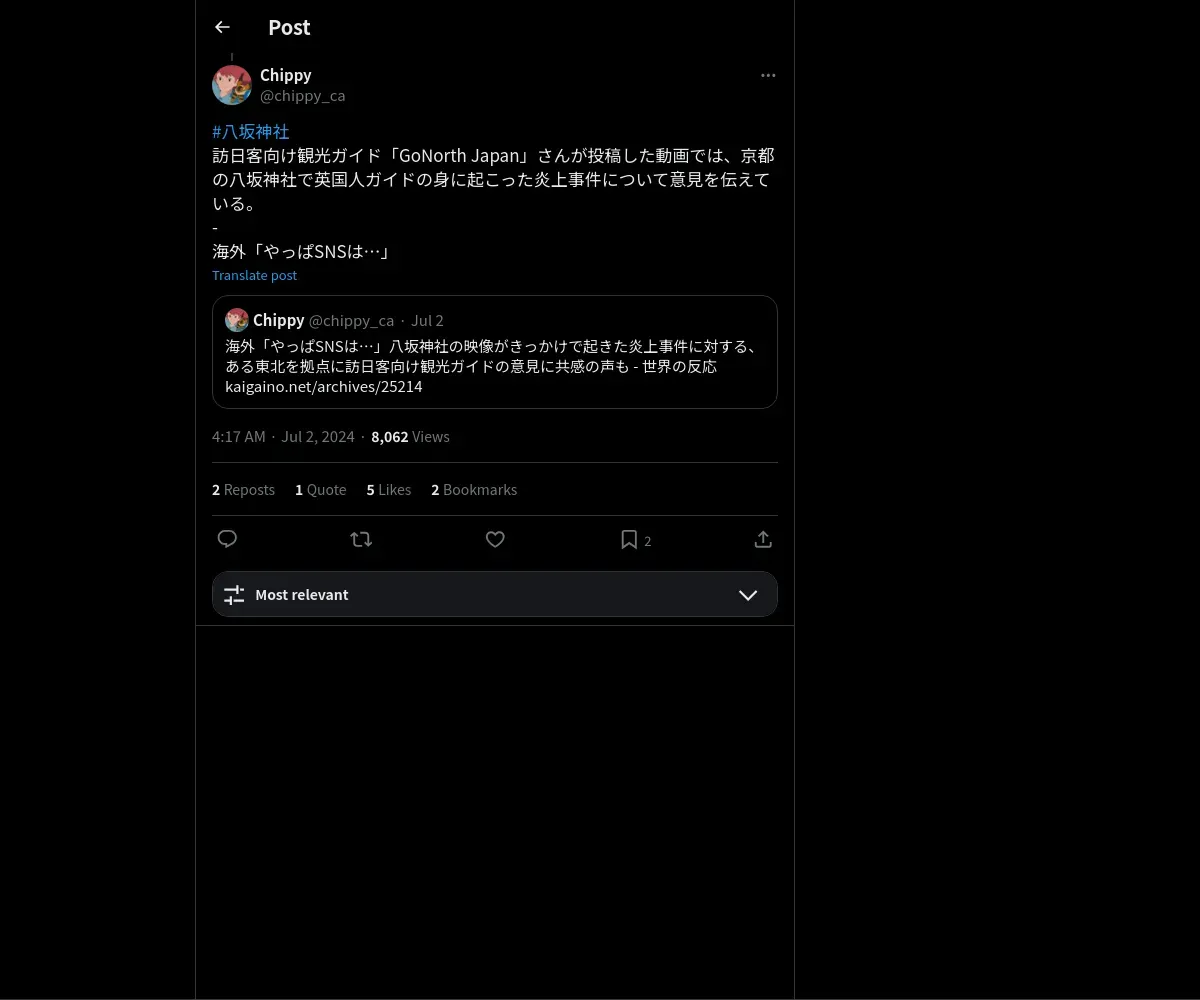Open the three-dot more options menu
This screenshot has height=1000, width=1200.
point(768,75)
